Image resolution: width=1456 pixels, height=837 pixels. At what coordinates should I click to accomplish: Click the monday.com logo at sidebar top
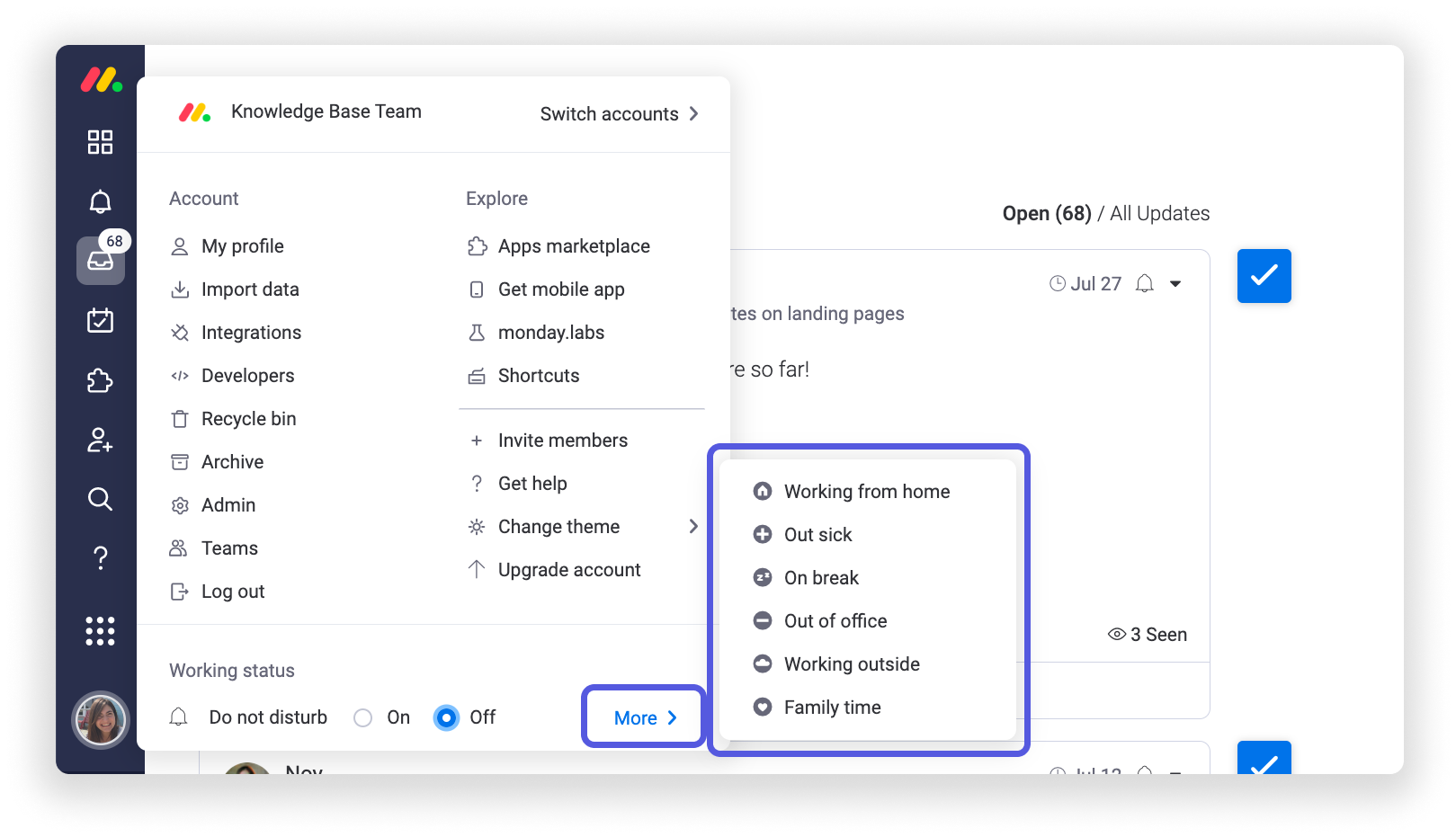102,80
